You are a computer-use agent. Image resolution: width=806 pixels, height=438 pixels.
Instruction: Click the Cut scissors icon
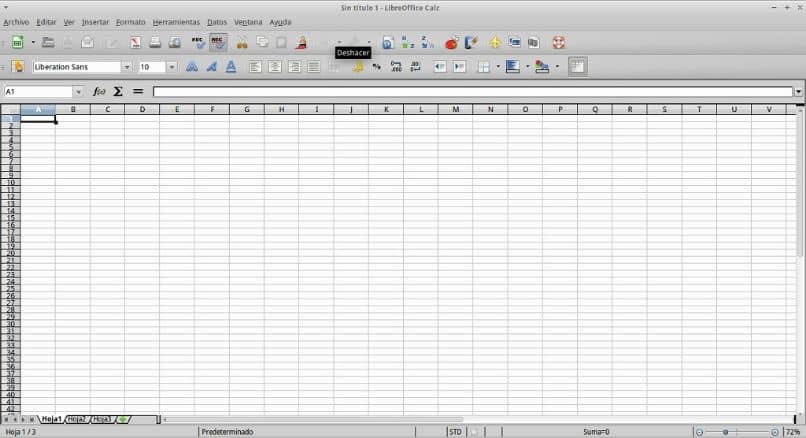click(x=242, y=43)
